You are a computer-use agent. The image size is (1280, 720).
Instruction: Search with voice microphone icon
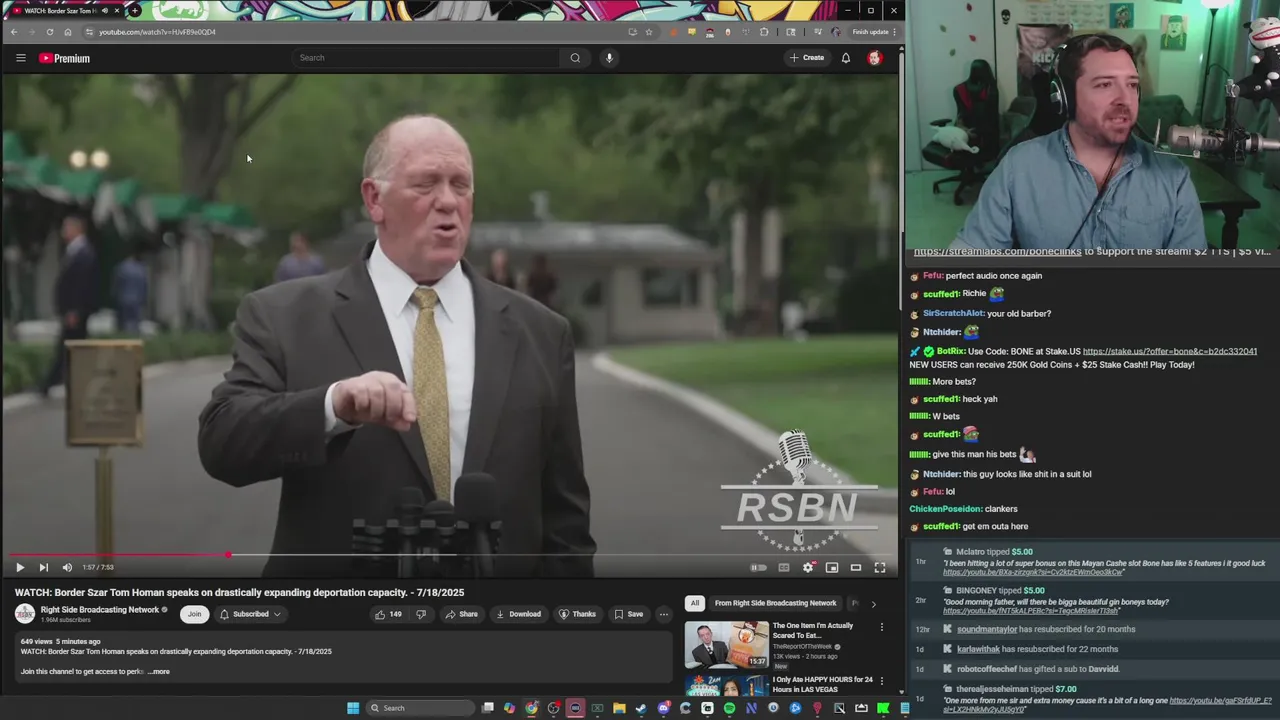click(609, 58)
